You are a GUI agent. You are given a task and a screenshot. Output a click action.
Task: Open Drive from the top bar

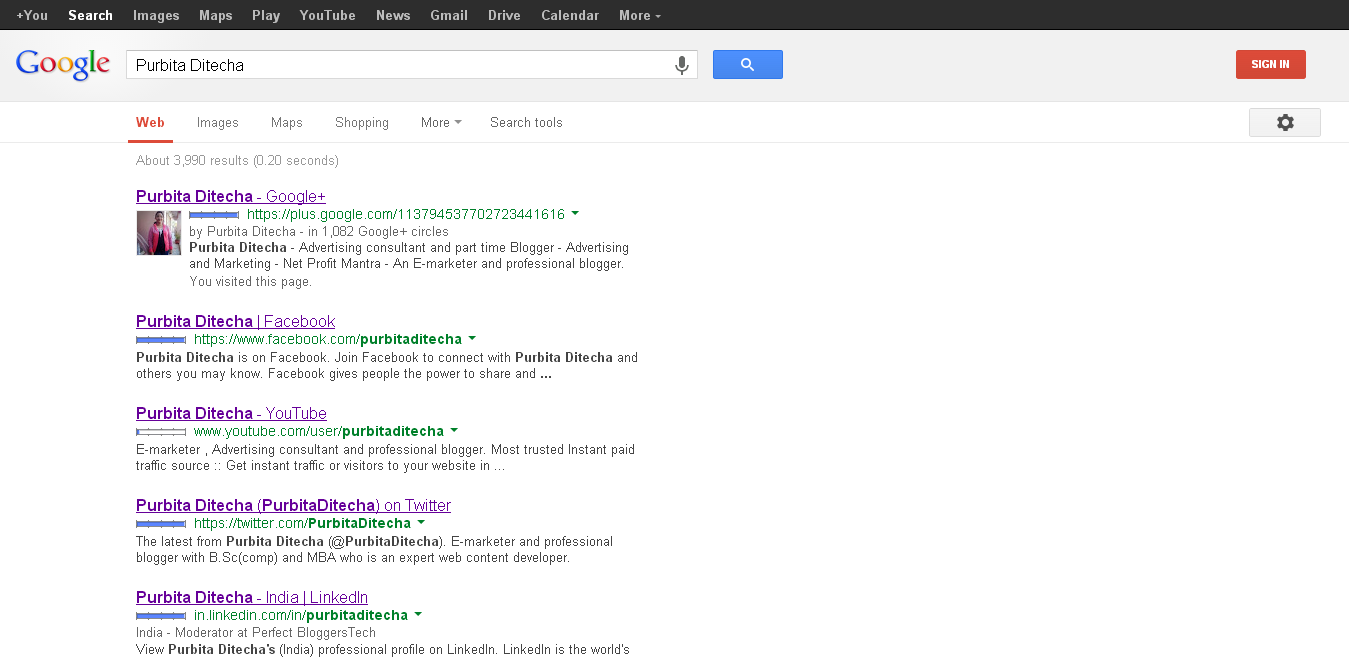point(504,15)
